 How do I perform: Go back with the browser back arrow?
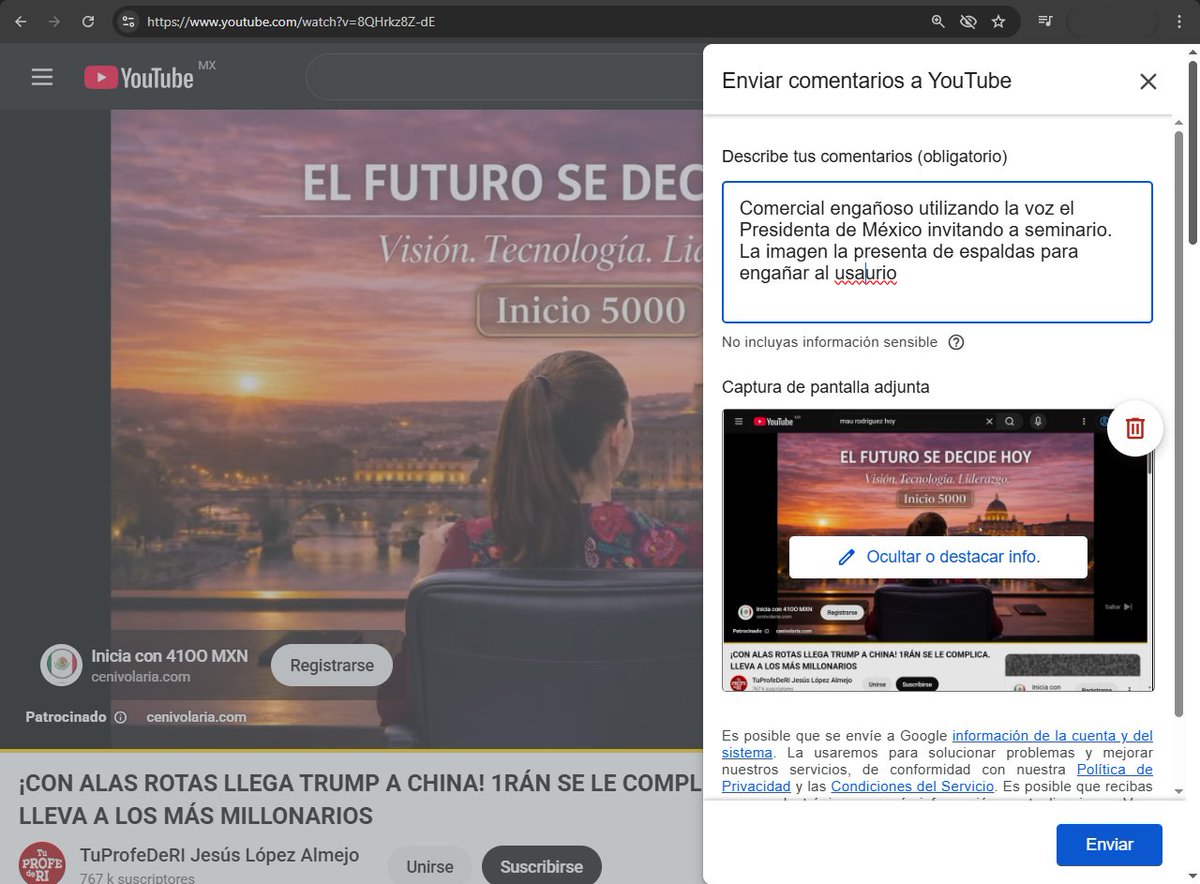tap(20, 21)
